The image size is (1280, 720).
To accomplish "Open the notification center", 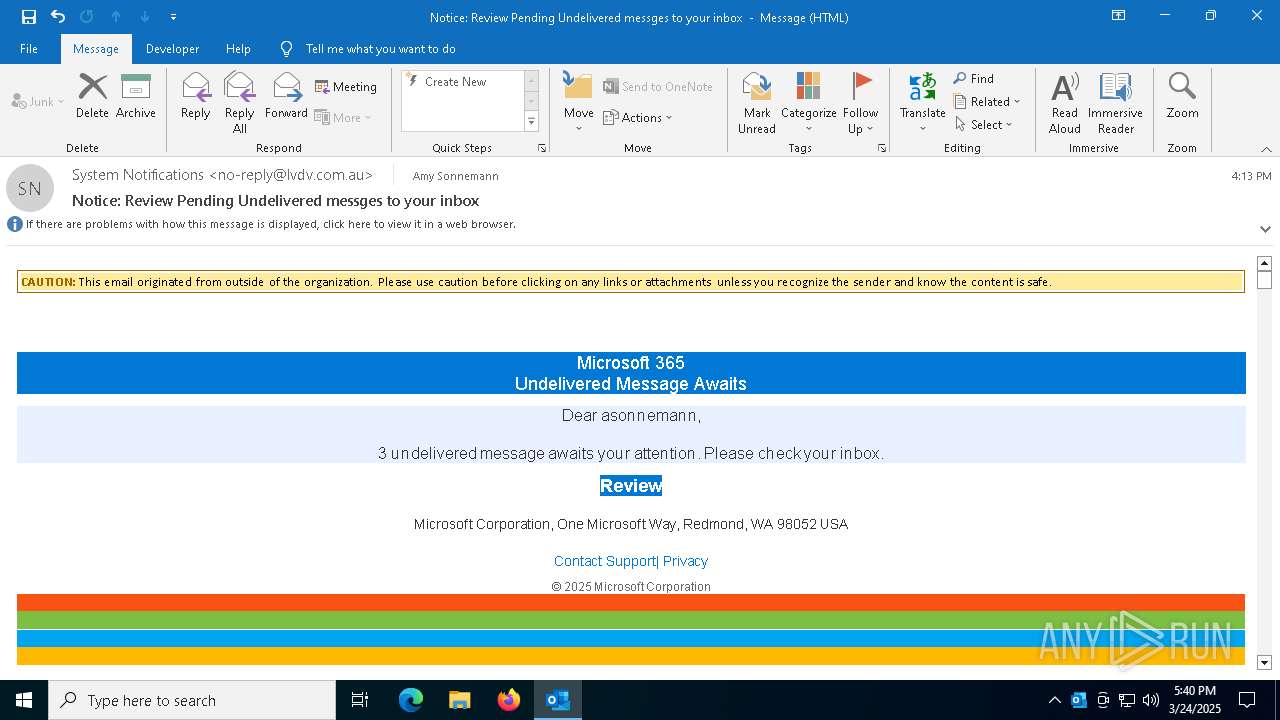I will click(x=1247, y=700).
